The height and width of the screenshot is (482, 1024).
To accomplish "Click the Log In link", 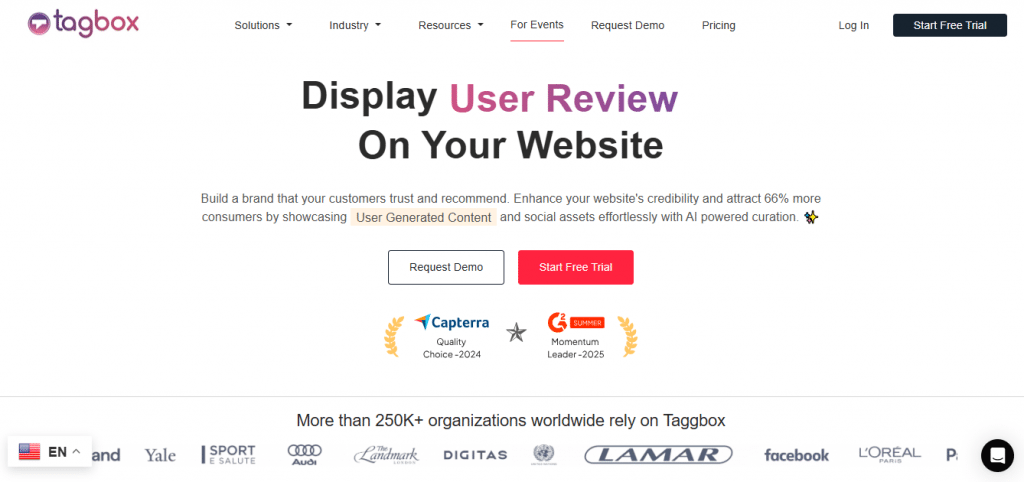I will coord(853,25).
